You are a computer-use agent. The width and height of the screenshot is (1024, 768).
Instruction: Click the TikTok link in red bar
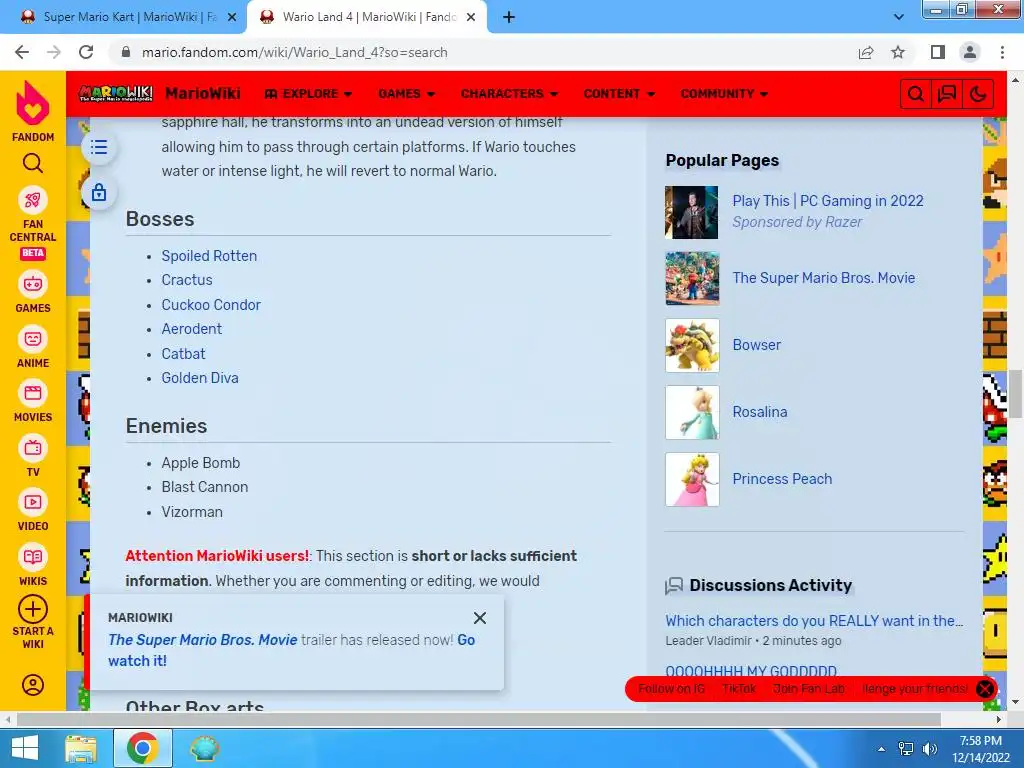pyautogui.click(x=739, y=689)
